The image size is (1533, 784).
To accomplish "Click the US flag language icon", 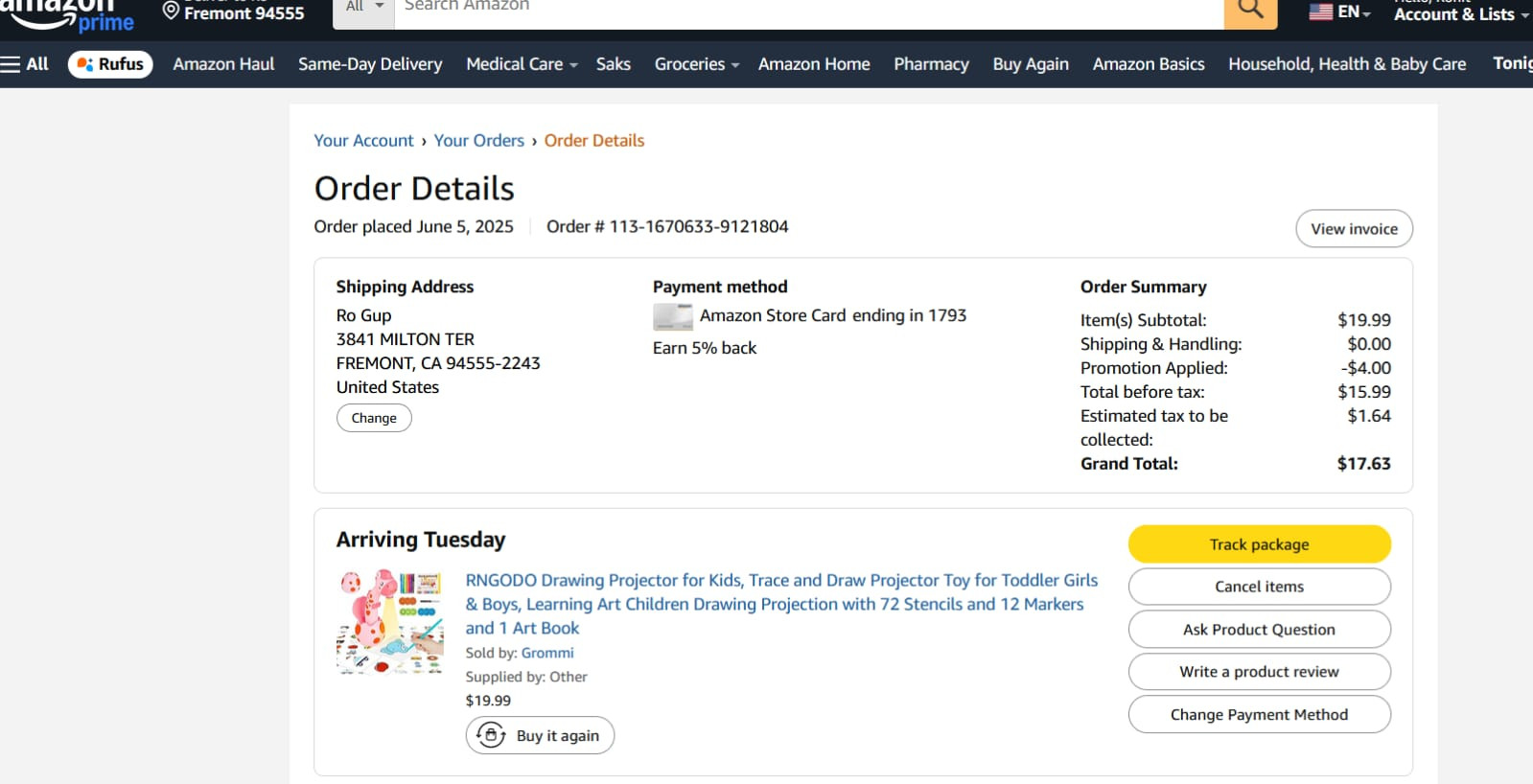I will point(1321,12).
